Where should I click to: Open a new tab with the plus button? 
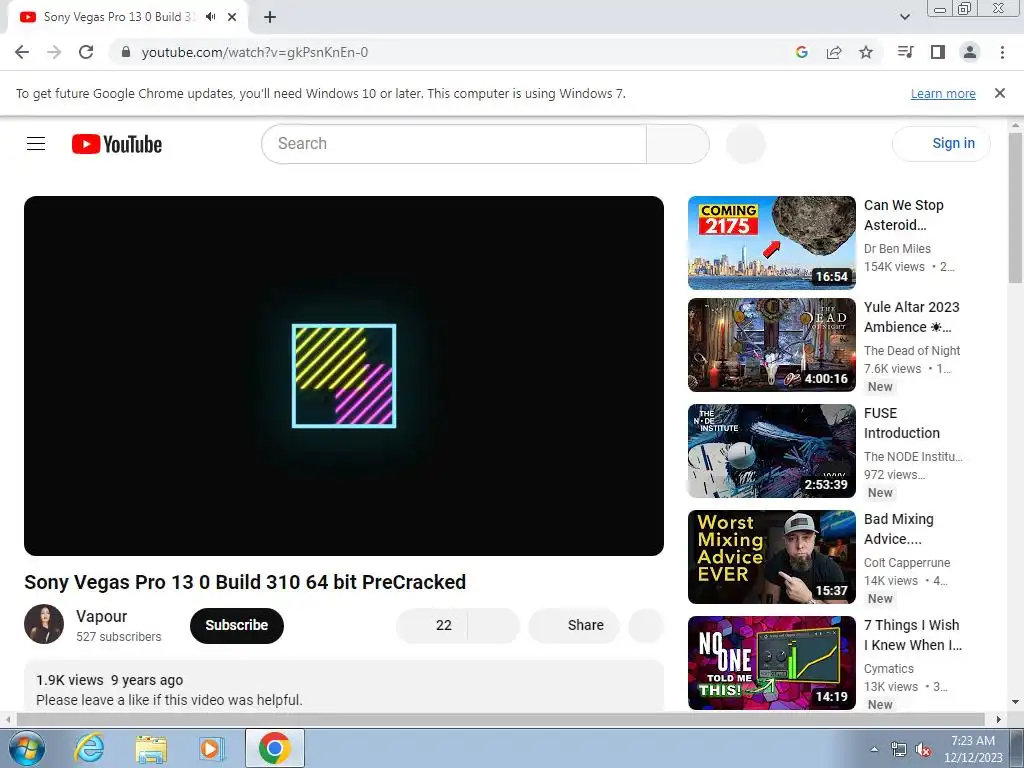click(270, 17)
